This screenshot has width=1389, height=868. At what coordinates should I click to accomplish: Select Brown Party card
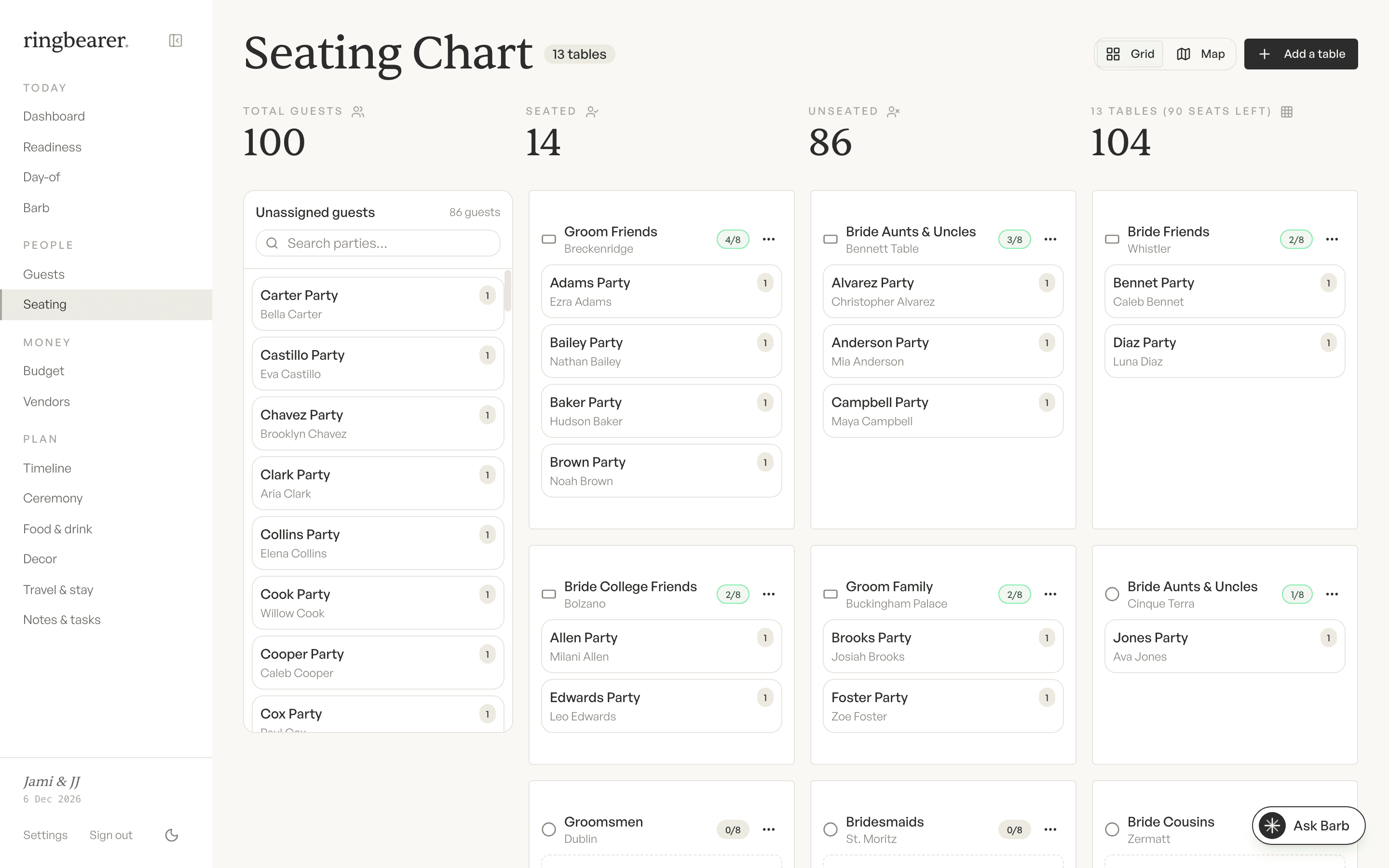click(661, 470)
